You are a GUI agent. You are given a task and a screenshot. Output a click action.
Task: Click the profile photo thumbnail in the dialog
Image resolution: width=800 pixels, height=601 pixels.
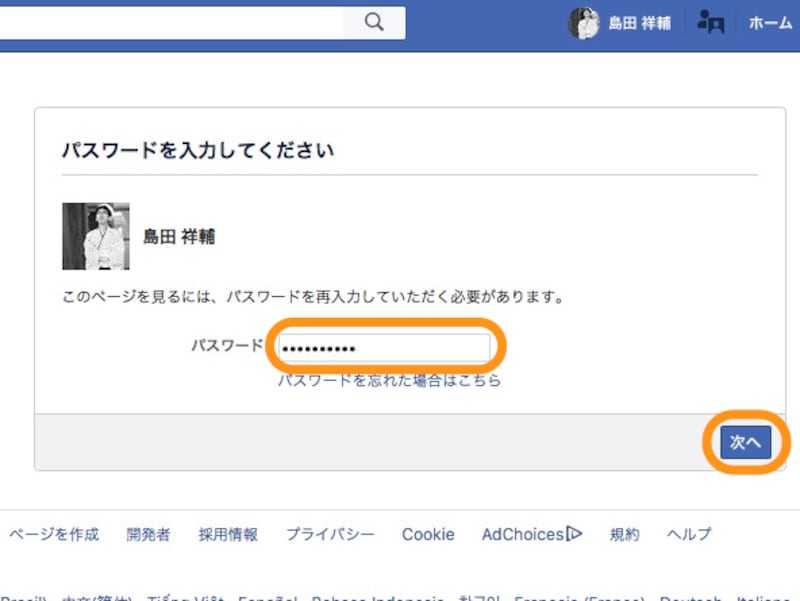coord(95,236)
